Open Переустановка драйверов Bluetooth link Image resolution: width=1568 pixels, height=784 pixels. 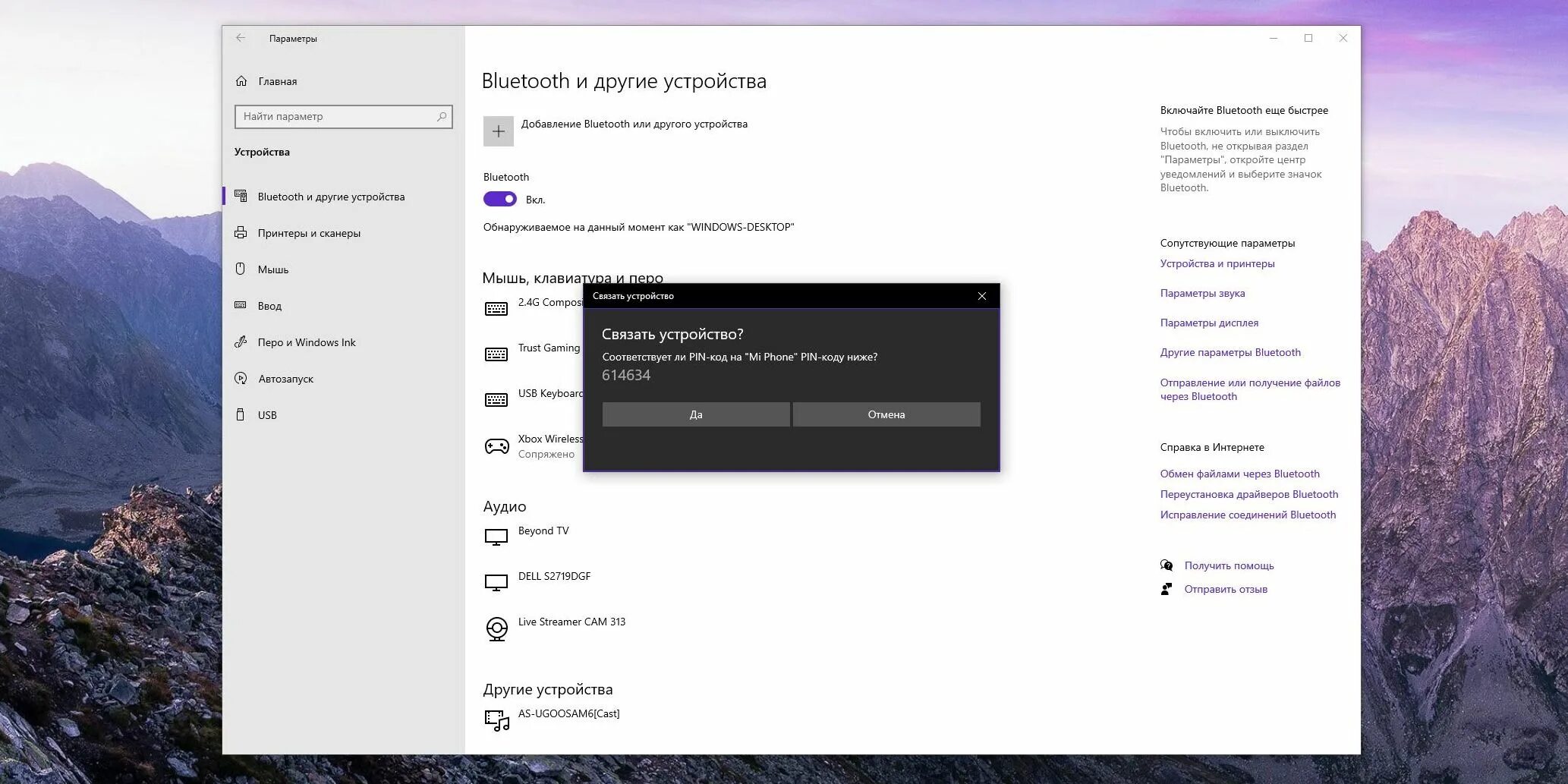coord(1249,494)
